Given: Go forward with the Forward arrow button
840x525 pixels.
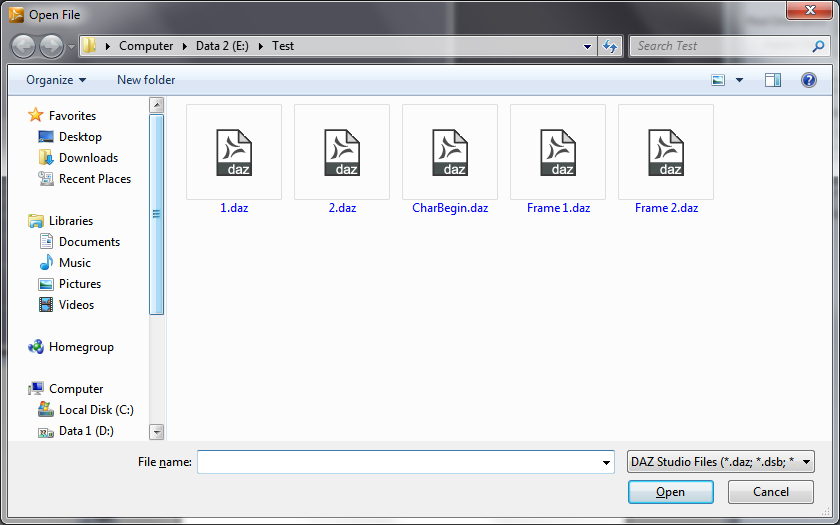Looking at the screenshot, I should point(51,46).
